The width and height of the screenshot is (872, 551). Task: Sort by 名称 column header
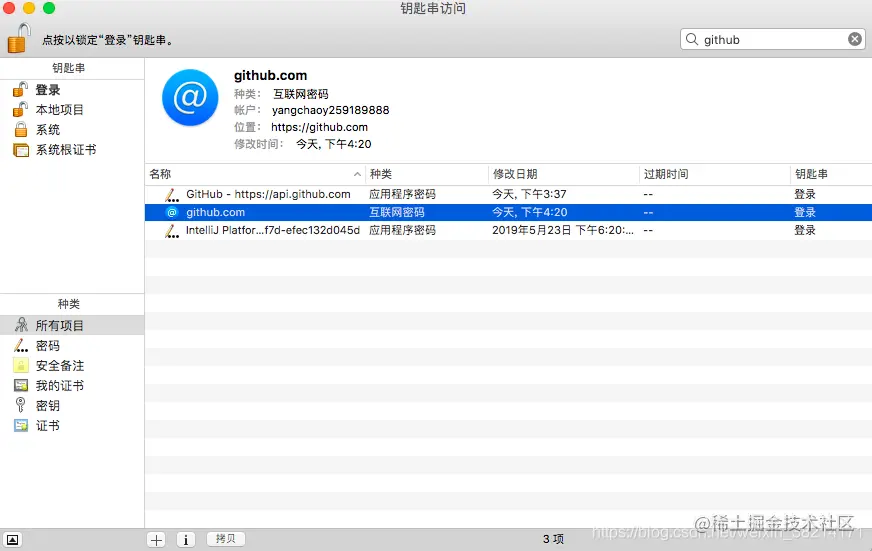click(x=255, y=174)
